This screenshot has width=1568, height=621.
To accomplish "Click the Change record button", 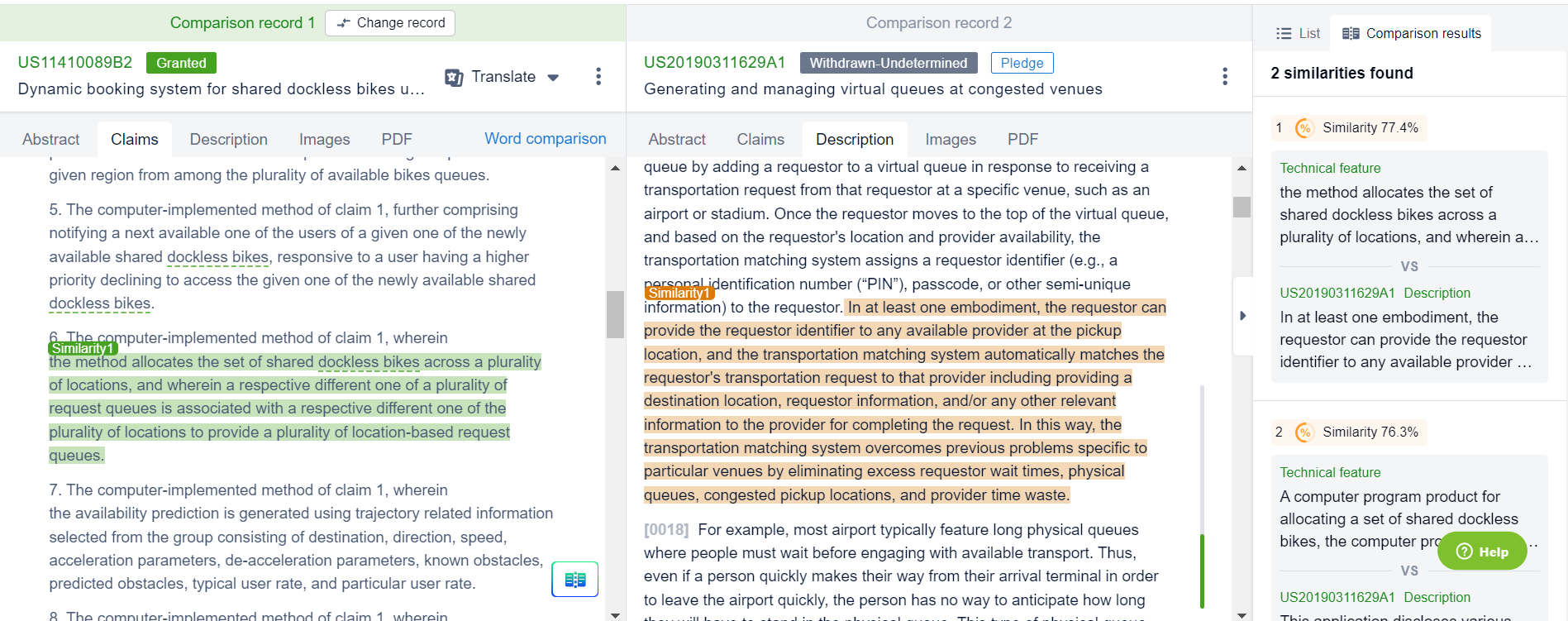I will (390, 23).
